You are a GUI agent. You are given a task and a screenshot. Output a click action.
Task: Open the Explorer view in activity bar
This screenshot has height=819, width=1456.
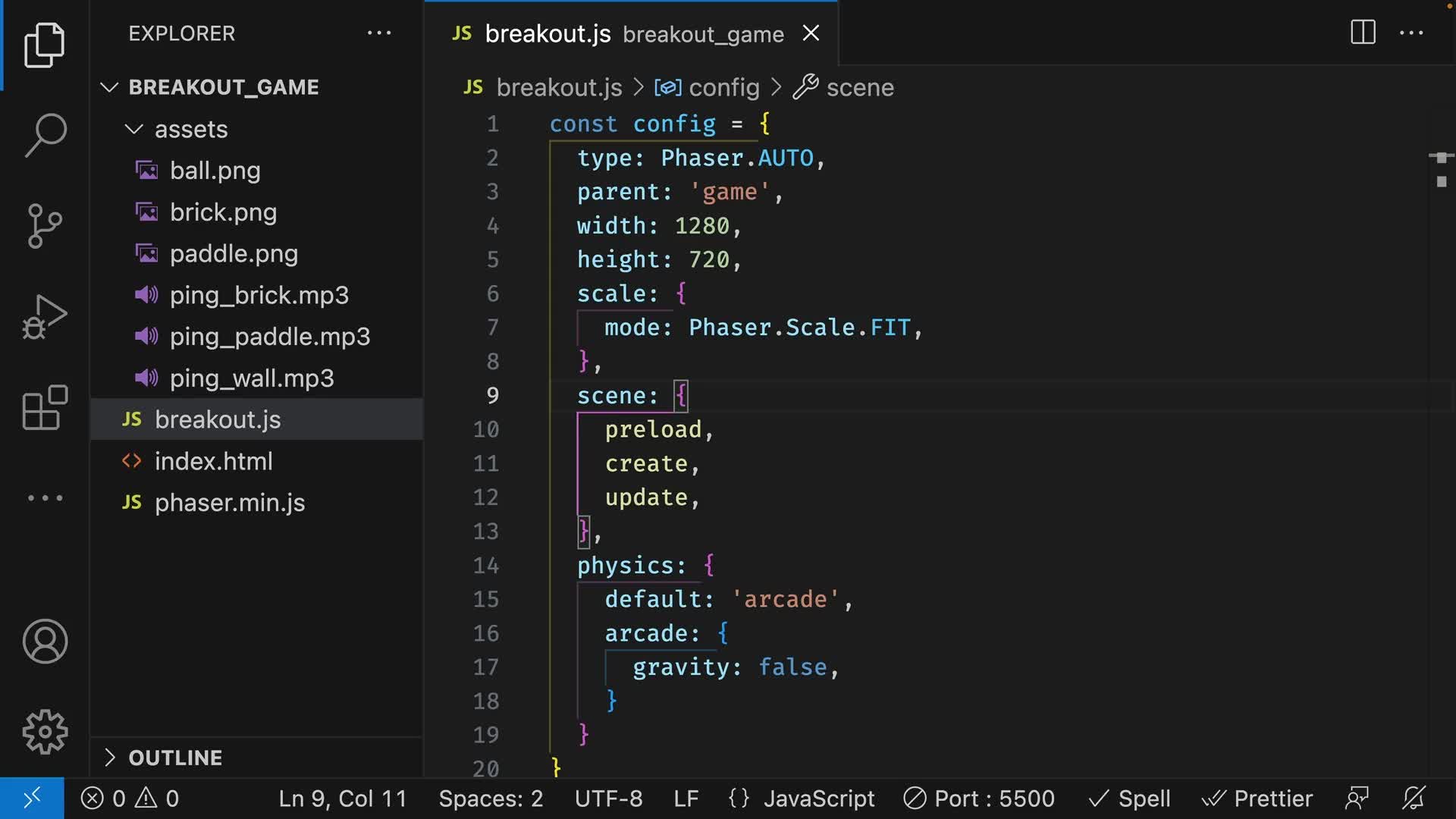pyautogui.click(x=45, y=45)
